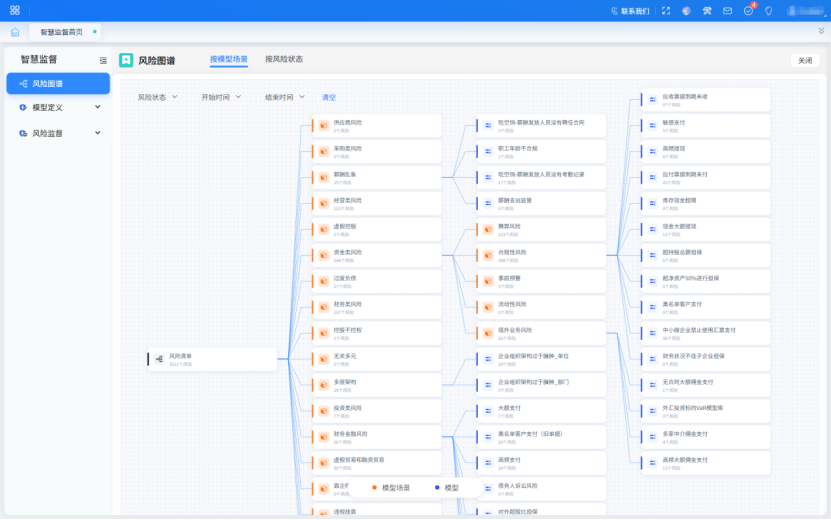
Task: Select the 财务金融风险 node
Action: pyautogui.click(x=377, y=437)
